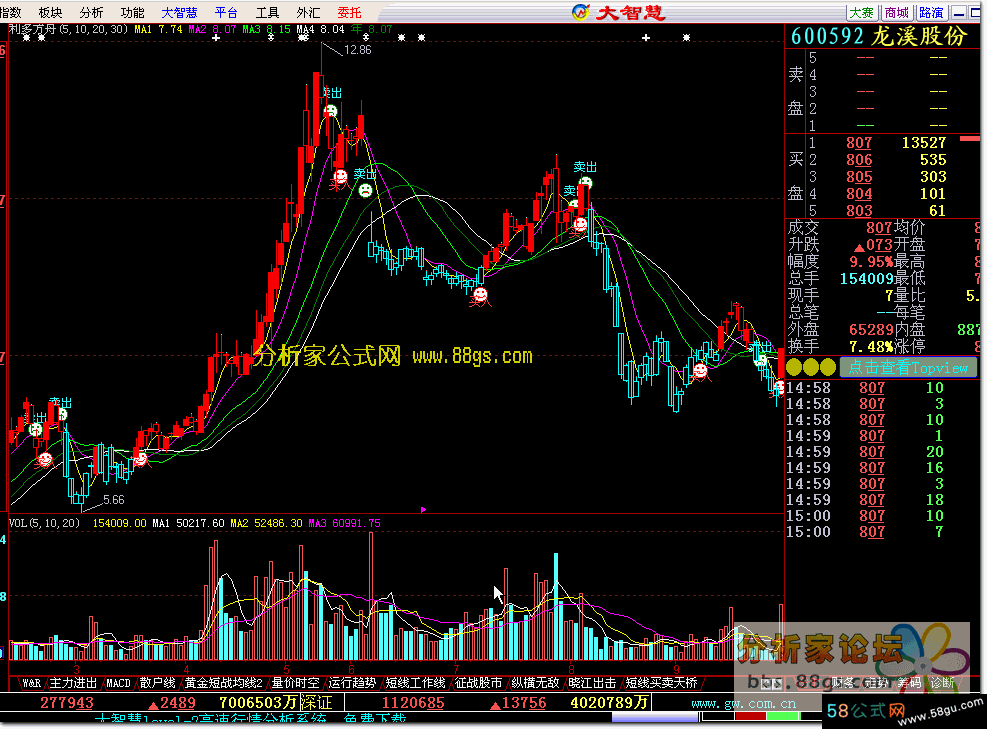987x729 pixels.
Task: Click the index value 277943 in the status bar
Action: point(67,703)
